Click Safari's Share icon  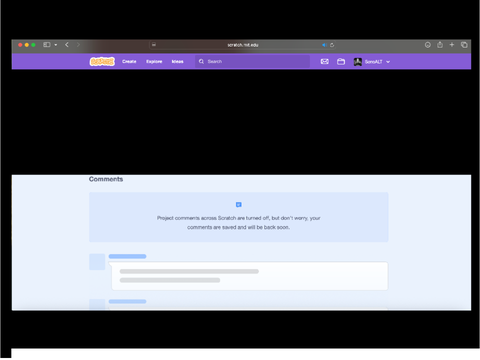click(x=440, y=45)
